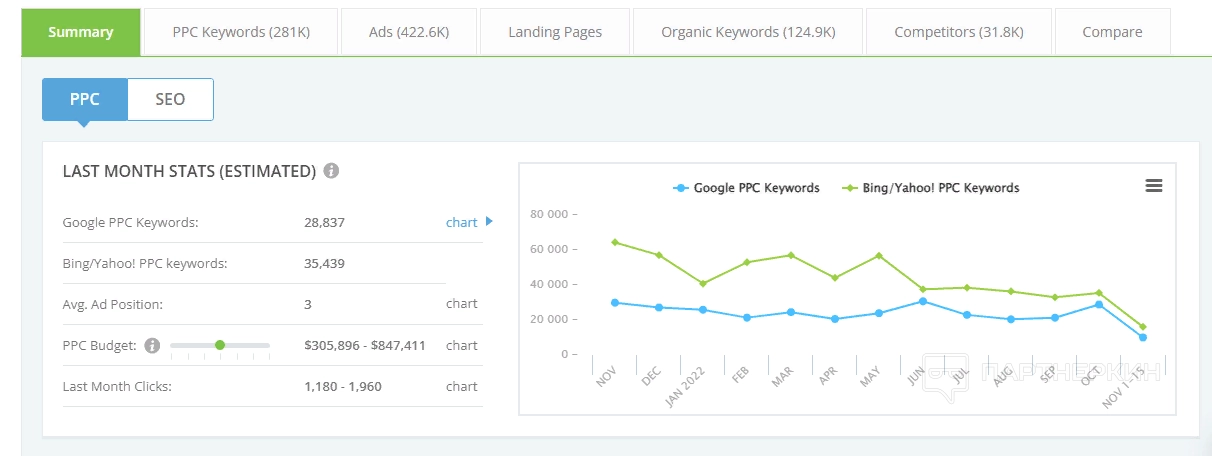Show chart for Google PPC Keywords
Image resolution: width=1212 pixels, height=456 pixels.
[x=461, y=222]
